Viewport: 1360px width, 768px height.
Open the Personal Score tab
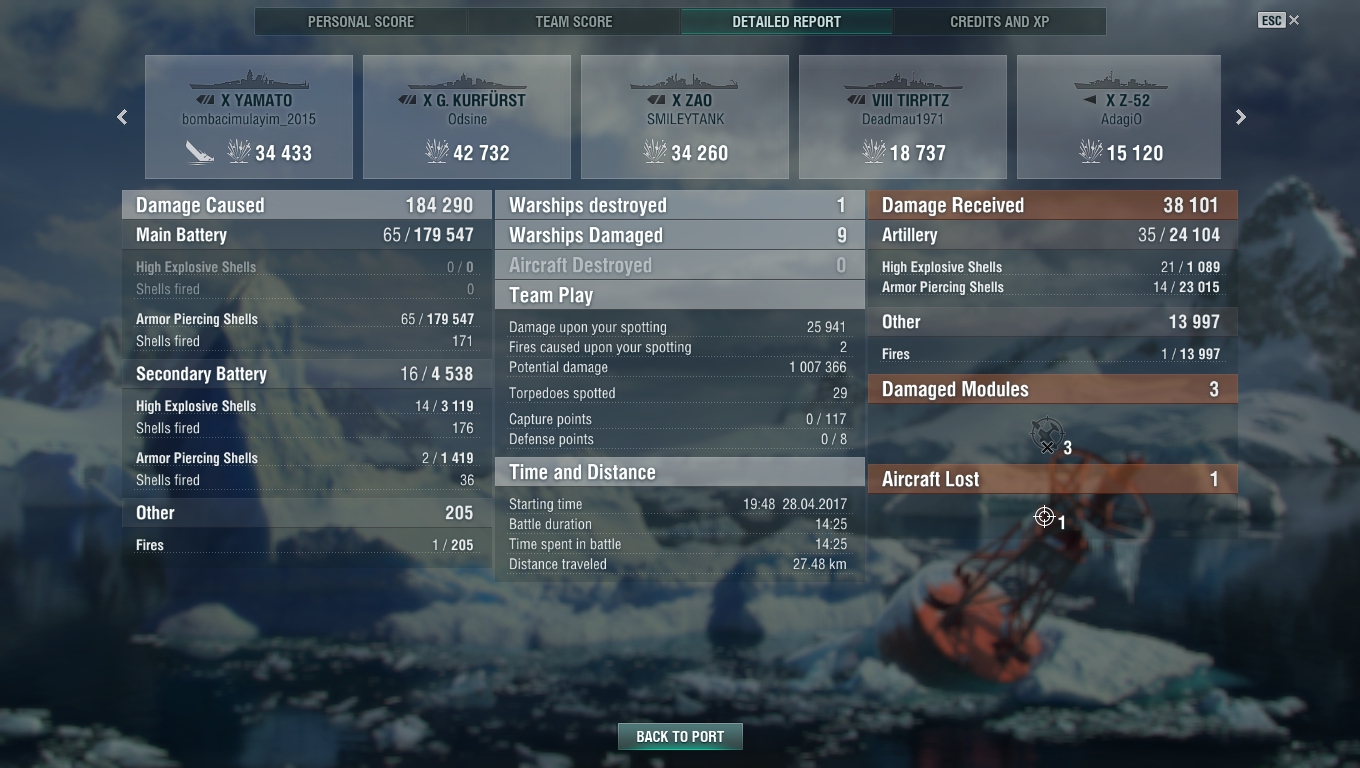point(361,21)
